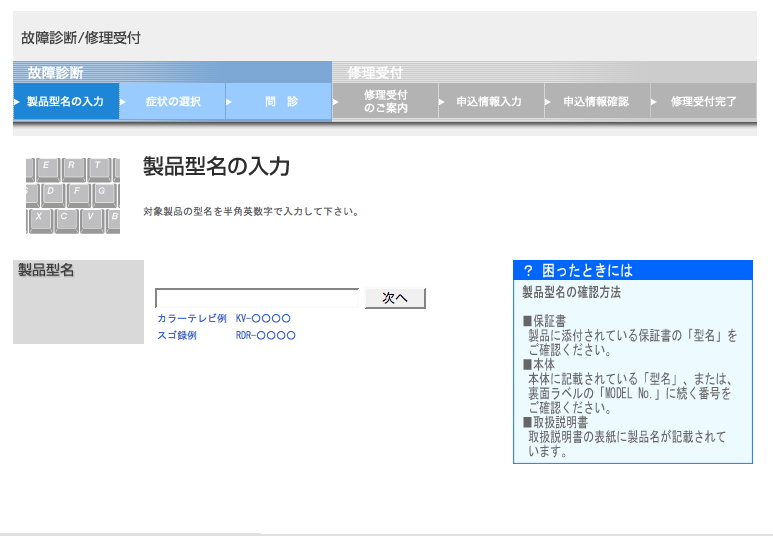Click the gray 製品型名 field label
Screen dimensions: 773x536
click(x=46, y=270)
